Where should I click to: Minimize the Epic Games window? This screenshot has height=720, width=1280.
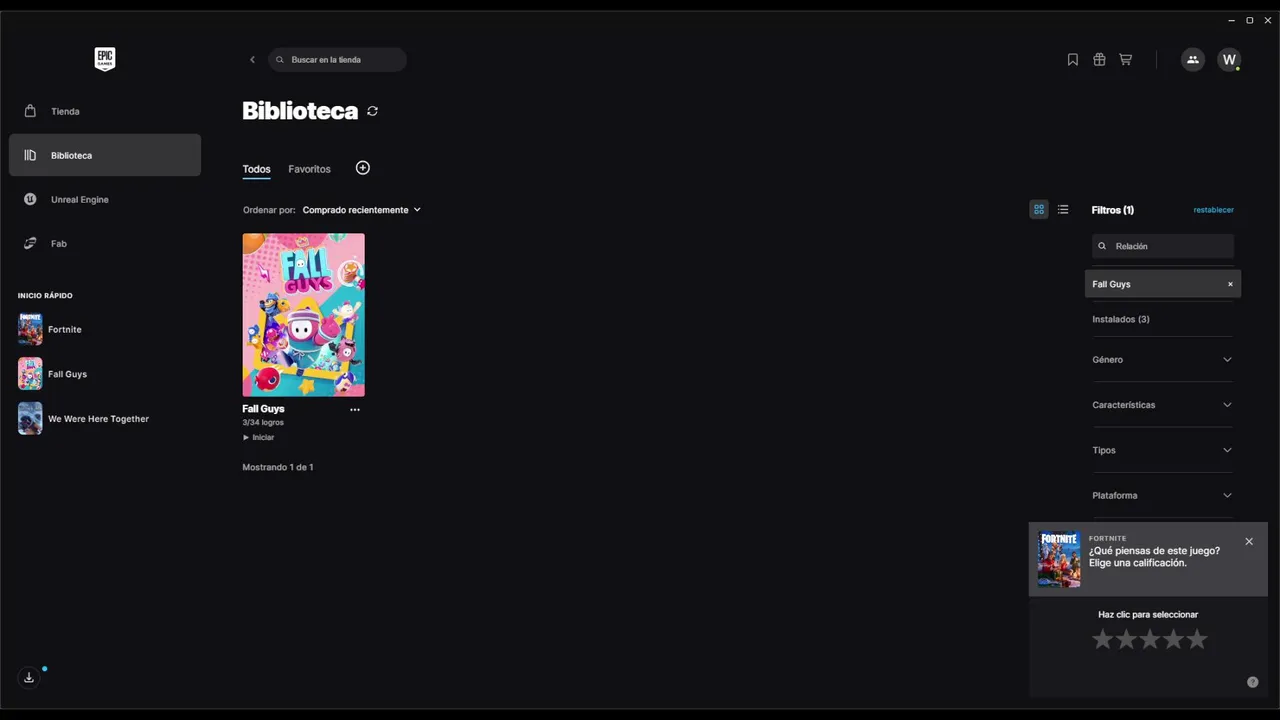click(1231, 20)
